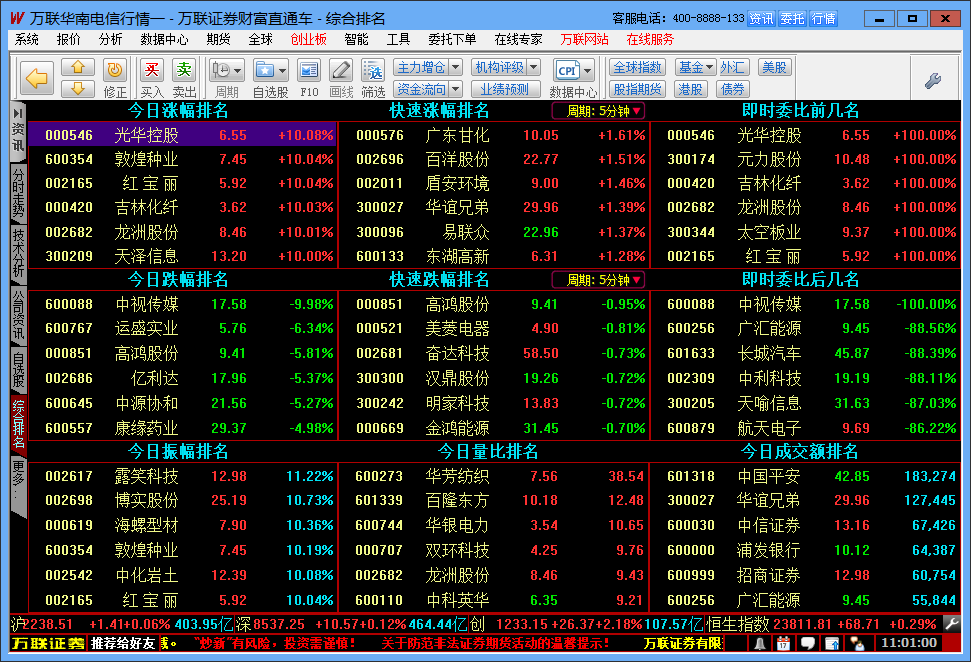Switch to the 技术分析 side tab
Screen dimensions: 971x662
click(19, 253)
